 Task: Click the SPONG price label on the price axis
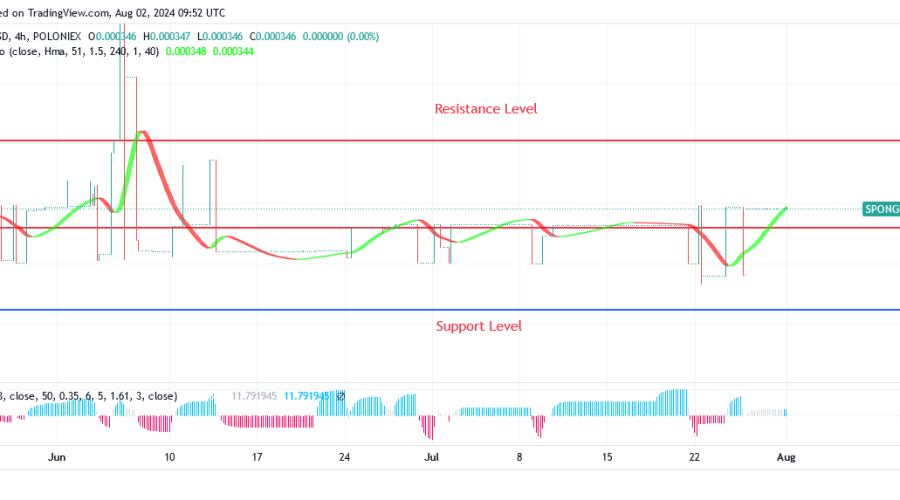(x=881, y=209)
